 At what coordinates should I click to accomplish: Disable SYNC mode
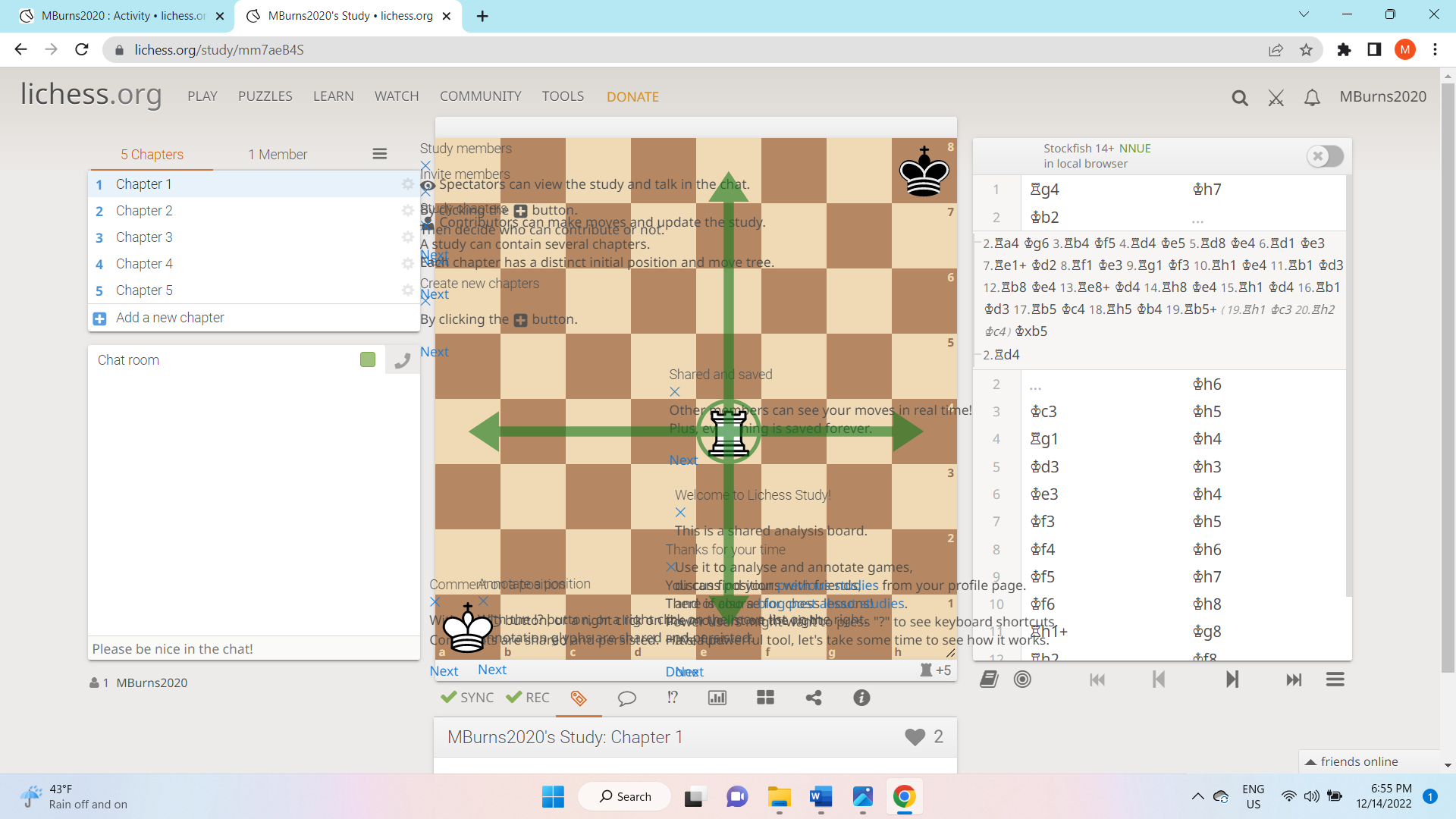tap(466, 697)
